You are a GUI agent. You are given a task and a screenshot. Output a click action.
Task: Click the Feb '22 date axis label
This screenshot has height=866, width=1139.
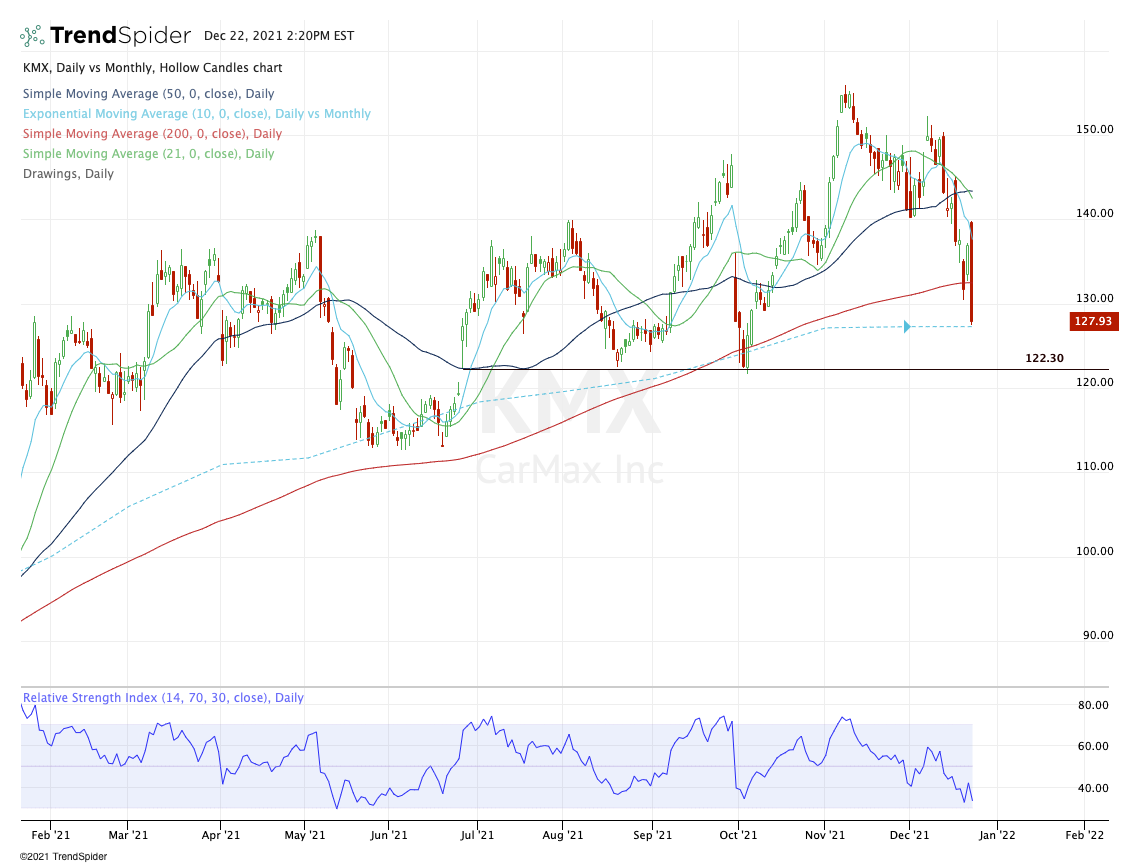[x=1085, y=835]
